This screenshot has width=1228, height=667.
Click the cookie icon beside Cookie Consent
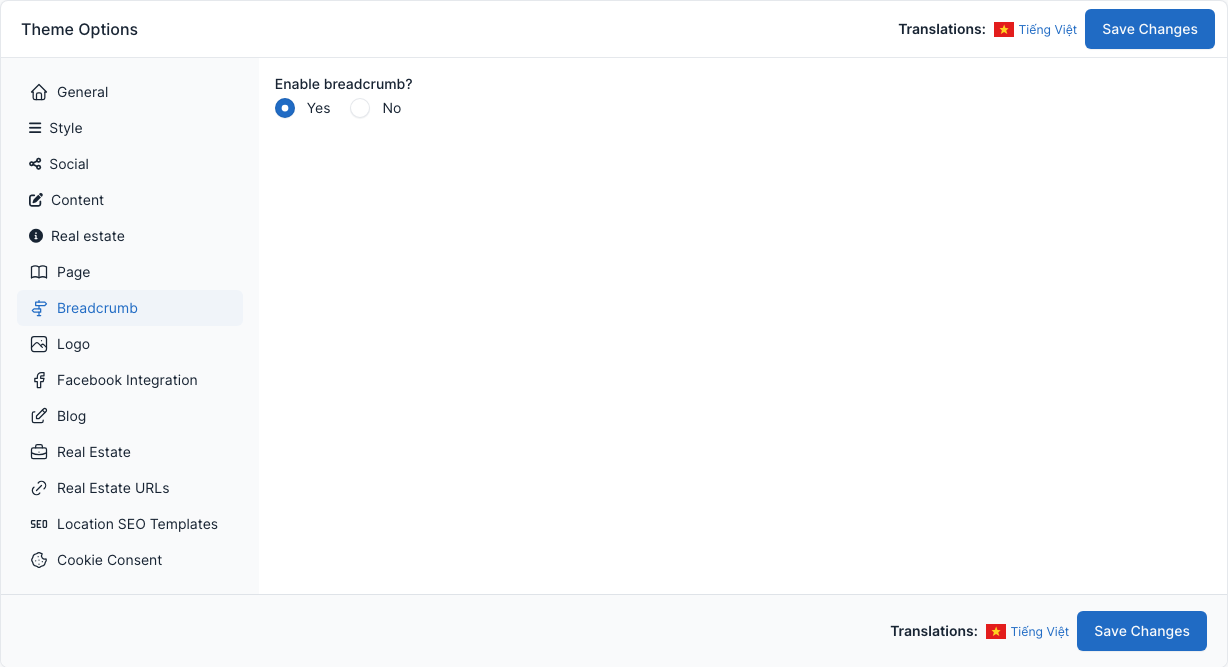point(39,560)
